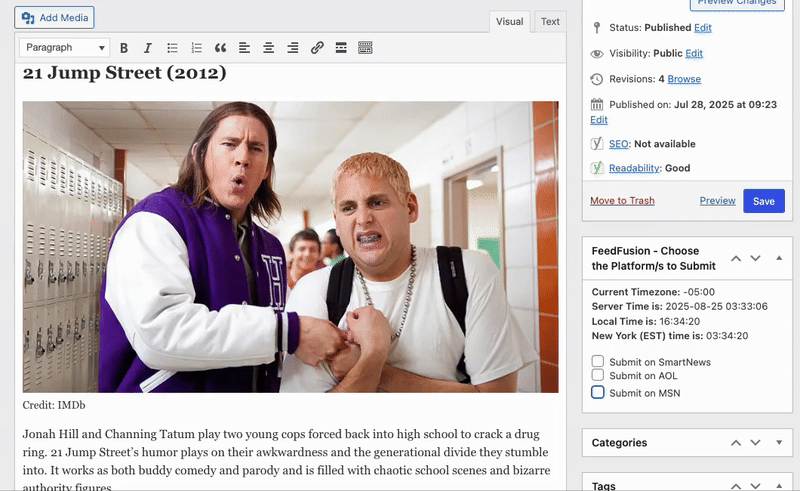
Task: Insert Read More tag
Action: (x=341, y=48)
